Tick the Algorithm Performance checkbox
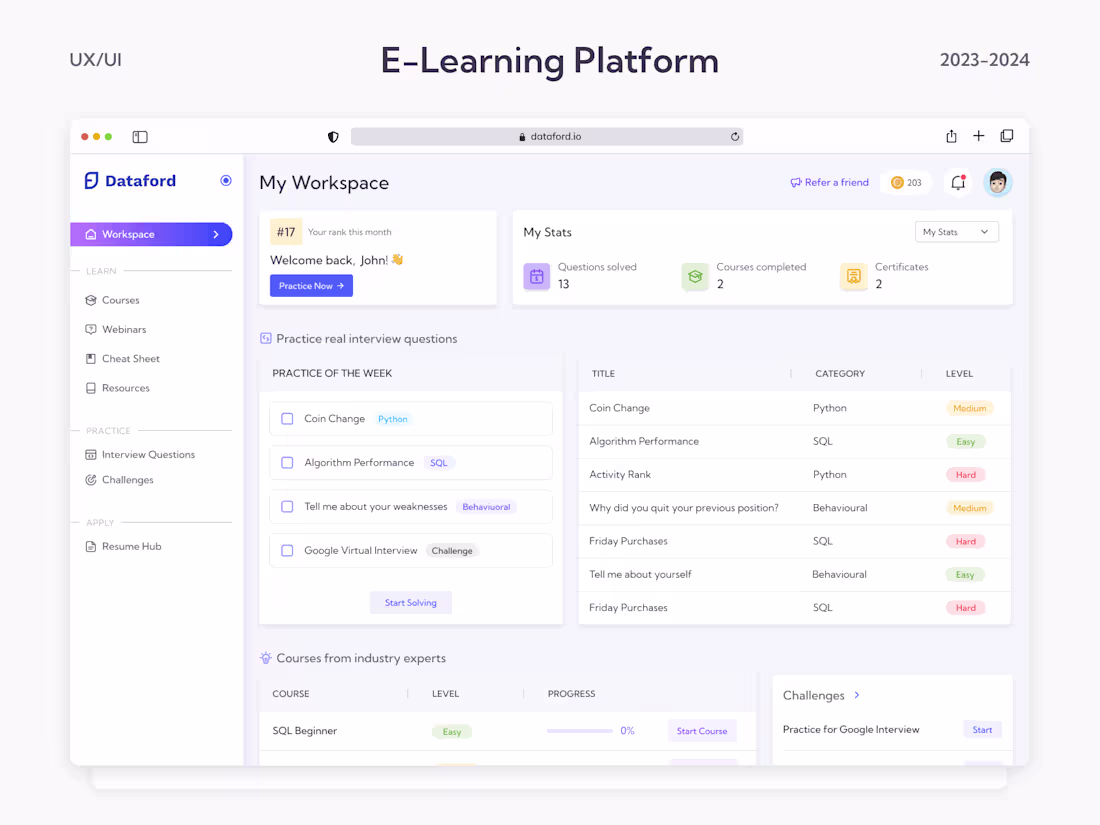This screenshot has height=825, width=1100. tap(287, 463)
